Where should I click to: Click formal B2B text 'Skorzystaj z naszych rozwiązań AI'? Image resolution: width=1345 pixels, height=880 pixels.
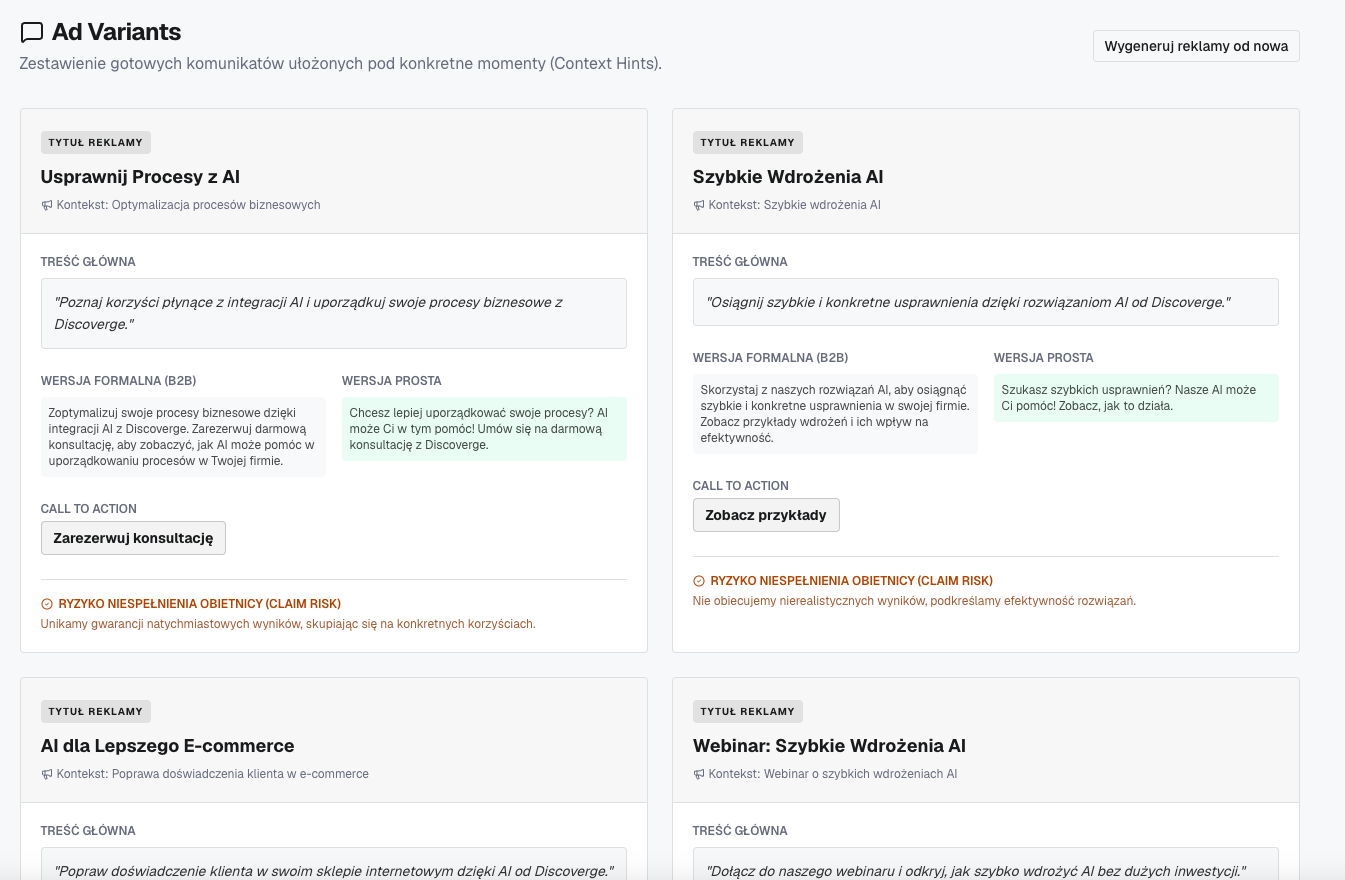tap(835, 414)
